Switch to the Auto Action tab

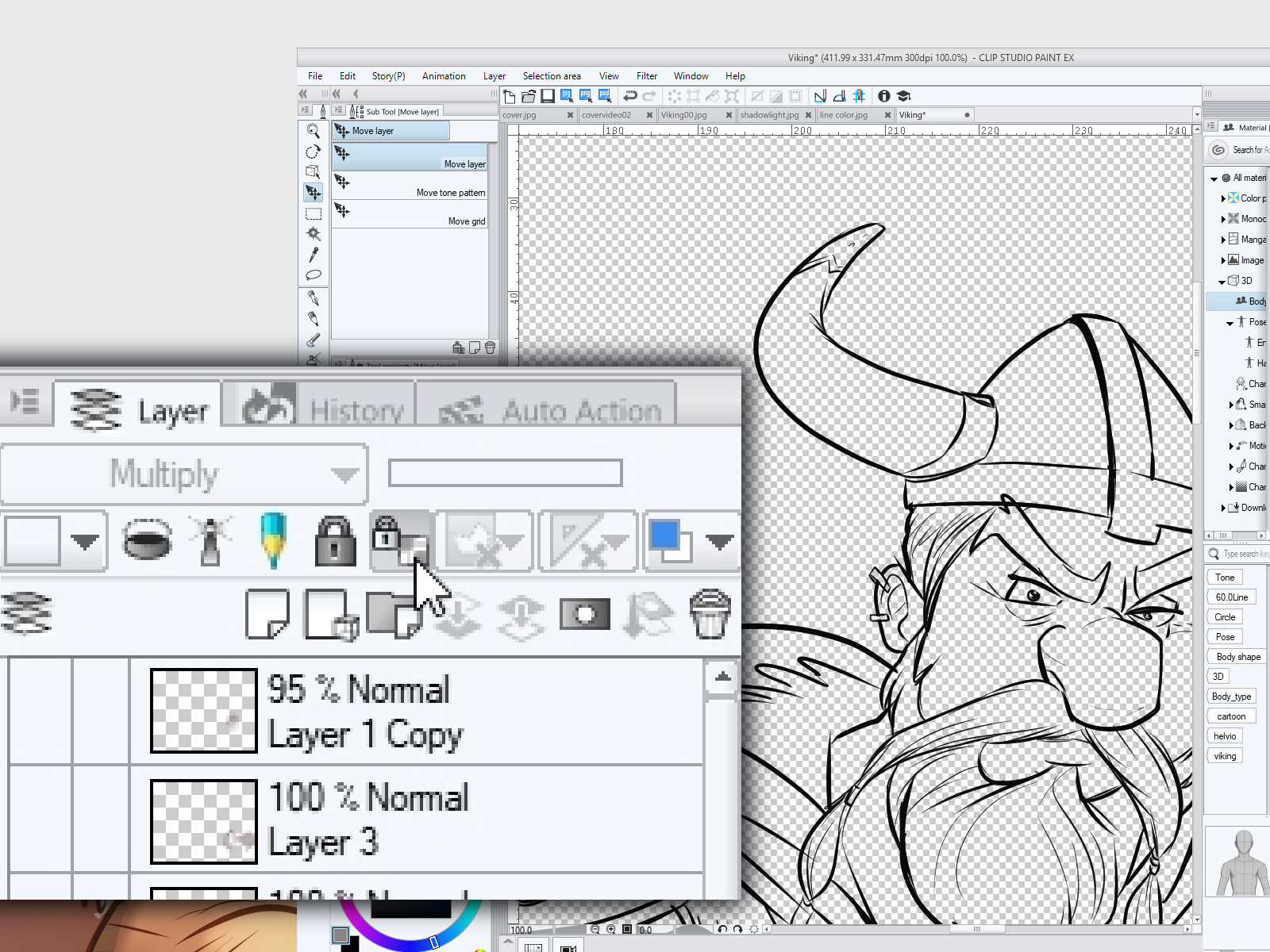[548, 406]
